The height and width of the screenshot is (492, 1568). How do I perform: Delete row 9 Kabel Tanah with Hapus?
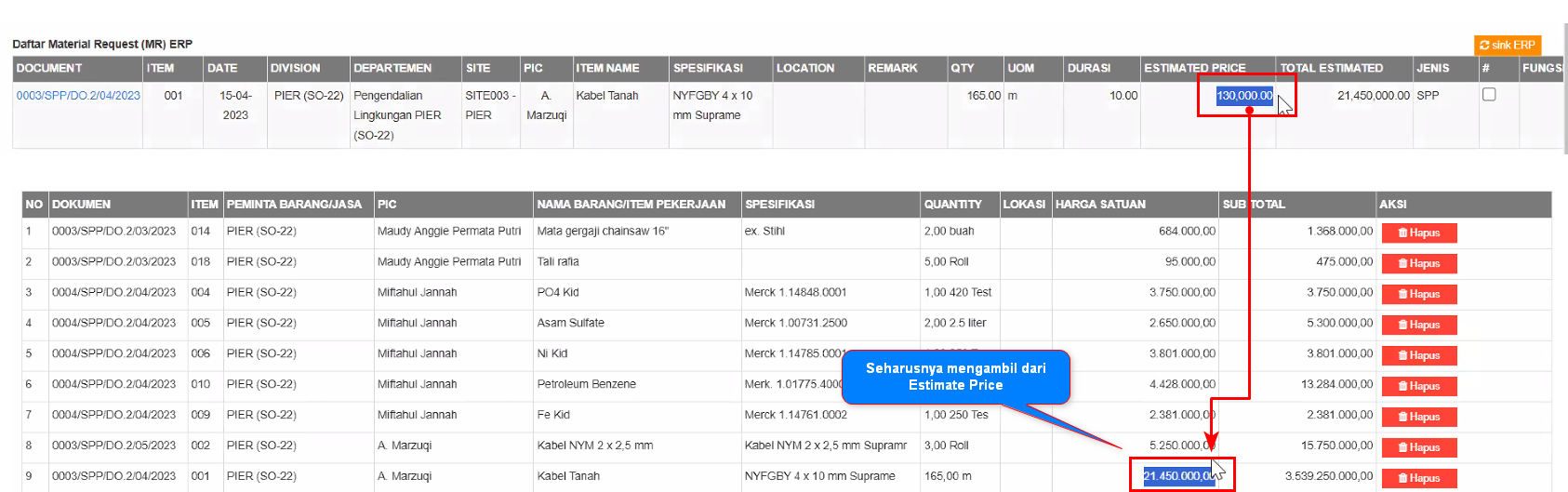pyautogui.click(x=1418, y=478)
